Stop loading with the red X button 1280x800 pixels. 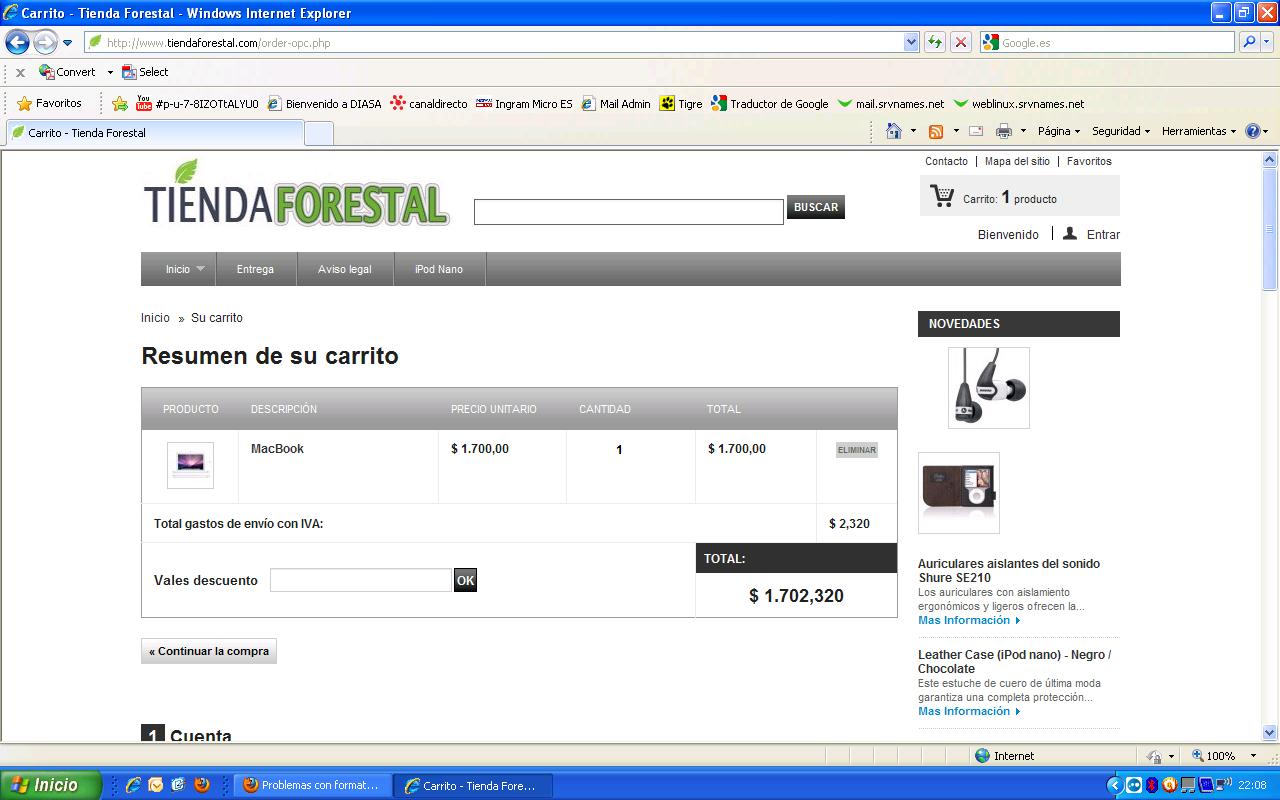[x=960, y=43]
